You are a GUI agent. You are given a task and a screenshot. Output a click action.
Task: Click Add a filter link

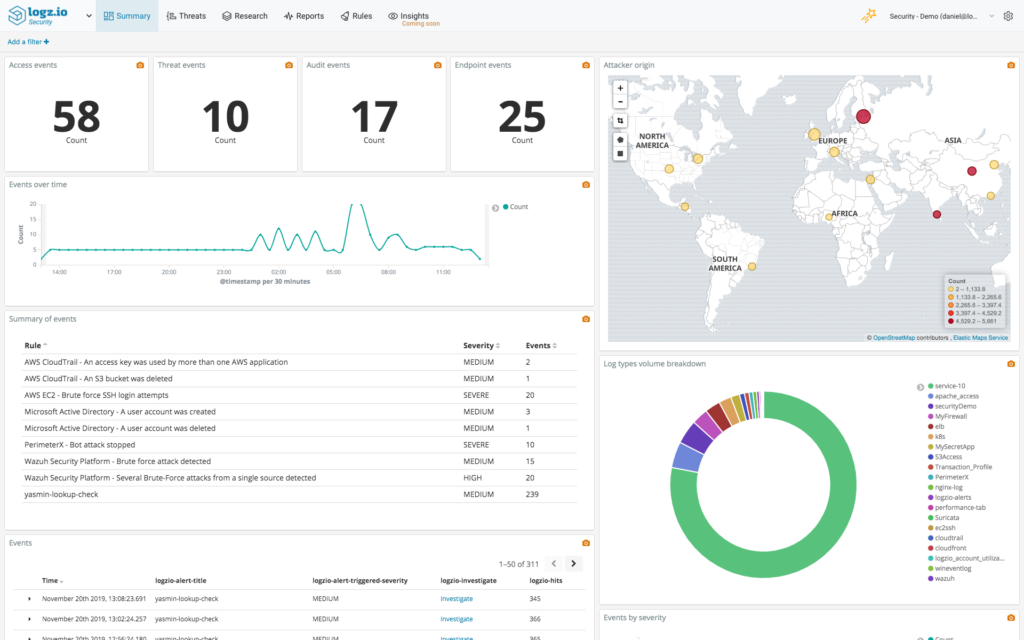pos(28,42)
